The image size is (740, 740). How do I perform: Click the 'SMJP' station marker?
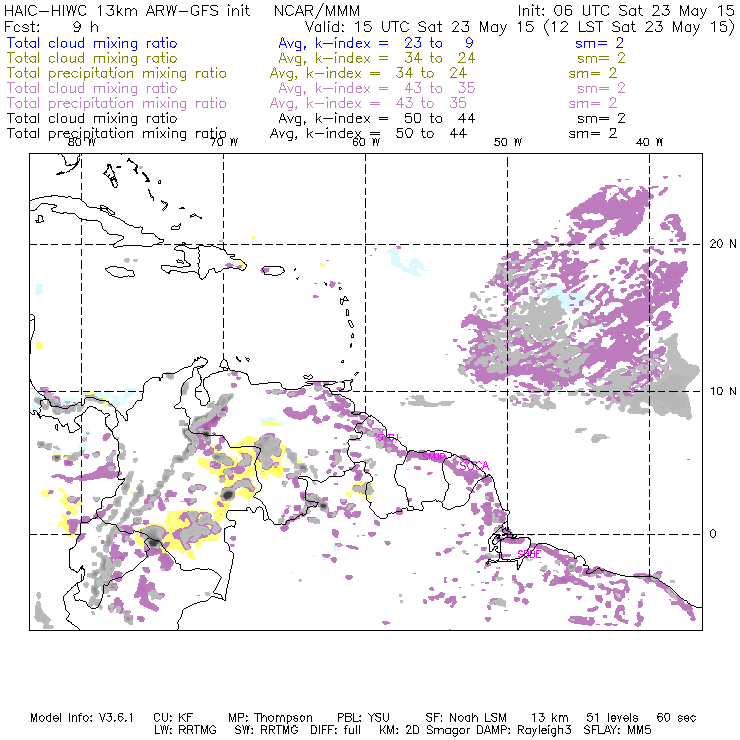click(434, 457)
